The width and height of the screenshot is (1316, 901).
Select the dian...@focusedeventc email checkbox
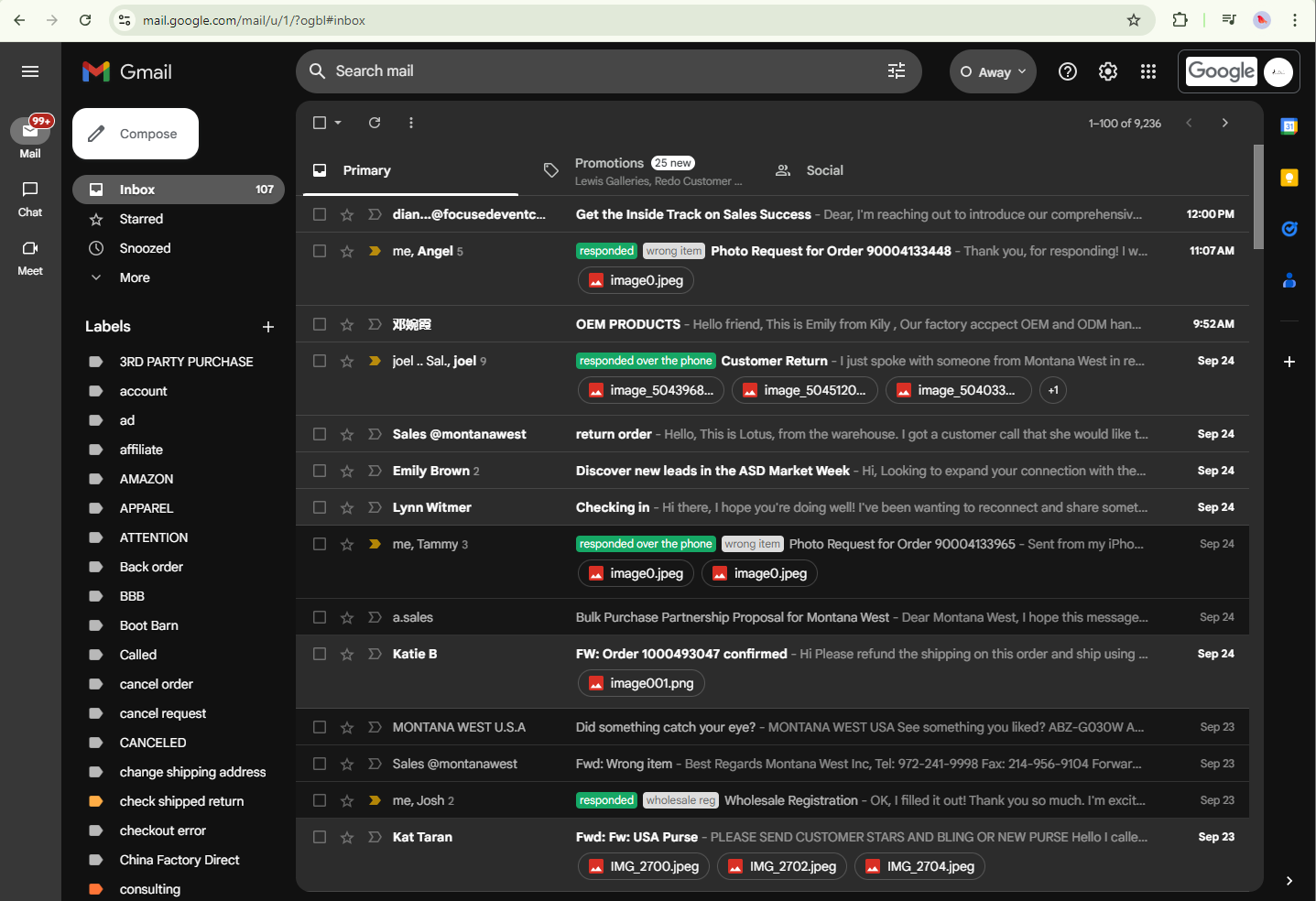click(x=320, y=214)
